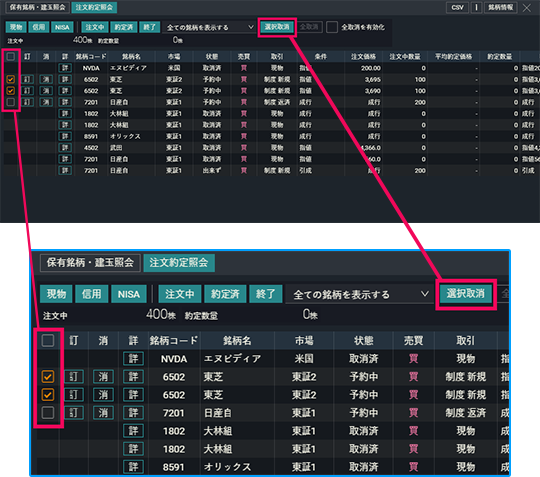Toggle 終了 filter in enlarged view

tap(266, 294)
